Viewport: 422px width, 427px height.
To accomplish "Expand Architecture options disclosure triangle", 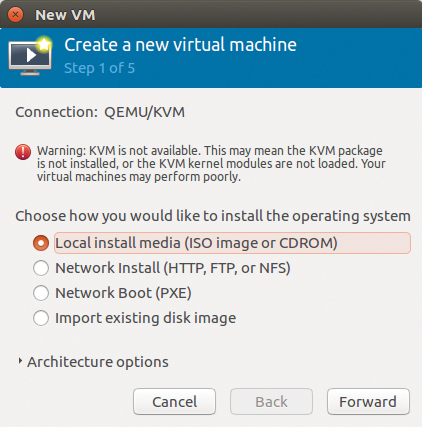I will coord(20,361).
